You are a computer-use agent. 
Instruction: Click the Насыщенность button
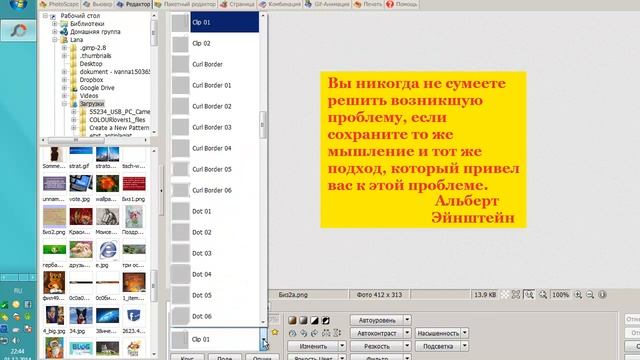pyautogui.click(x=438, y=333)
